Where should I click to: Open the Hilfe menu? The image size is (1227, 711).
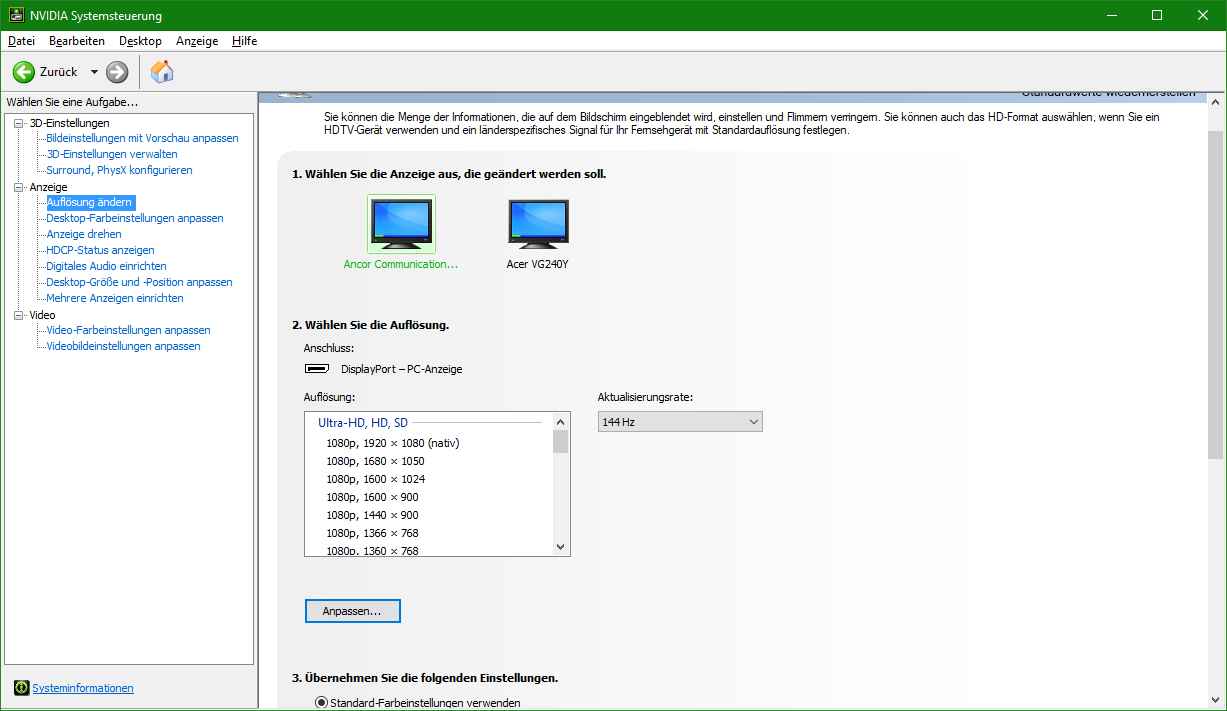coord(244,41)
